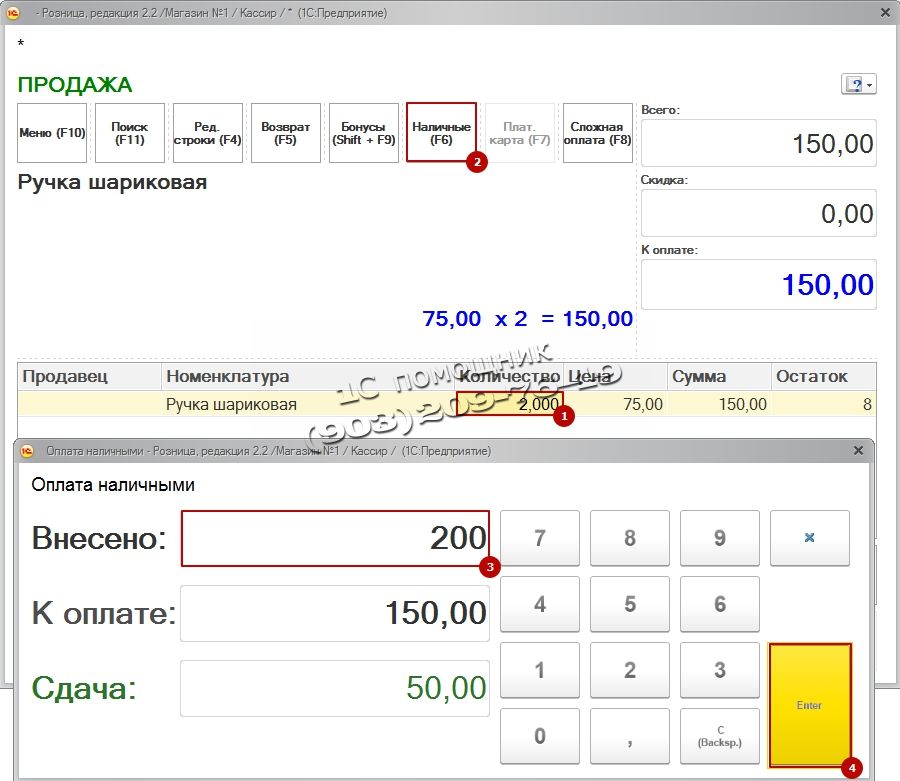This screenshot has height=781, width=900.
Task: Click the Меню (F10) button
Action: tap(52, 133)
